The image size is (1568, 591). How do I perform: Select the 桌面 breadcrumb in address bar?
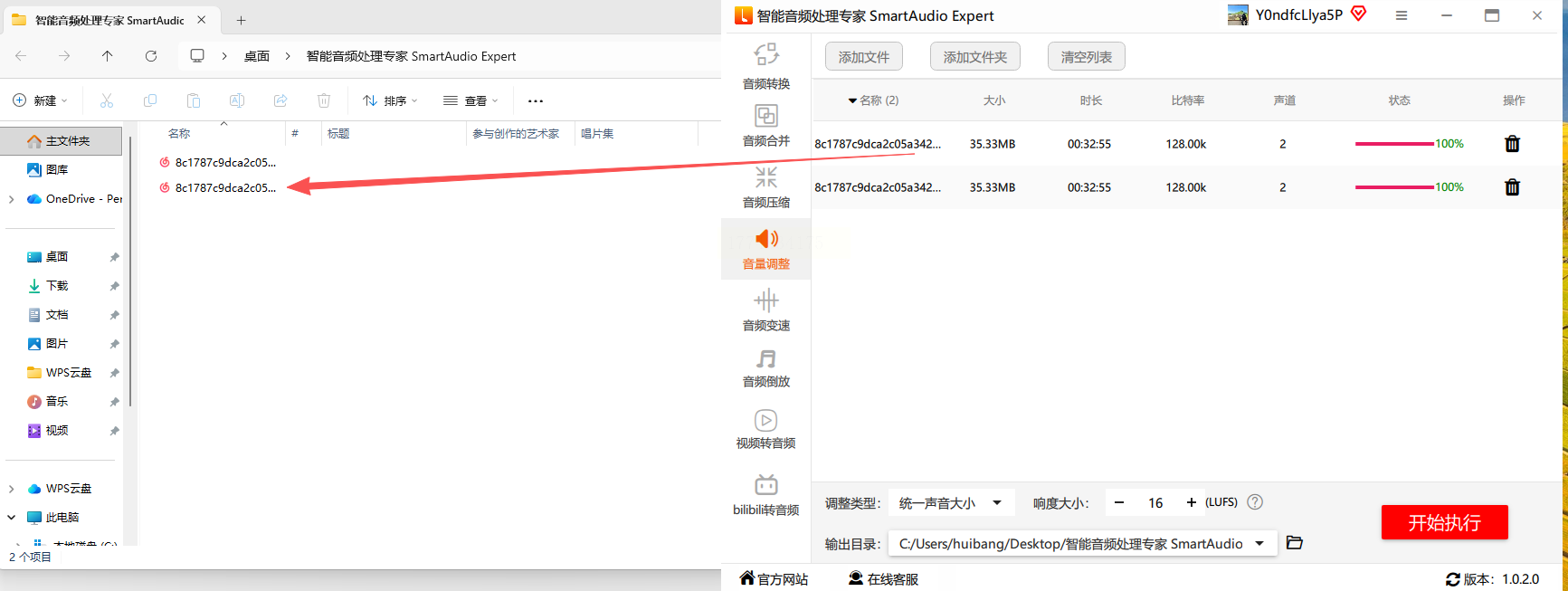[x=257, y=56]
